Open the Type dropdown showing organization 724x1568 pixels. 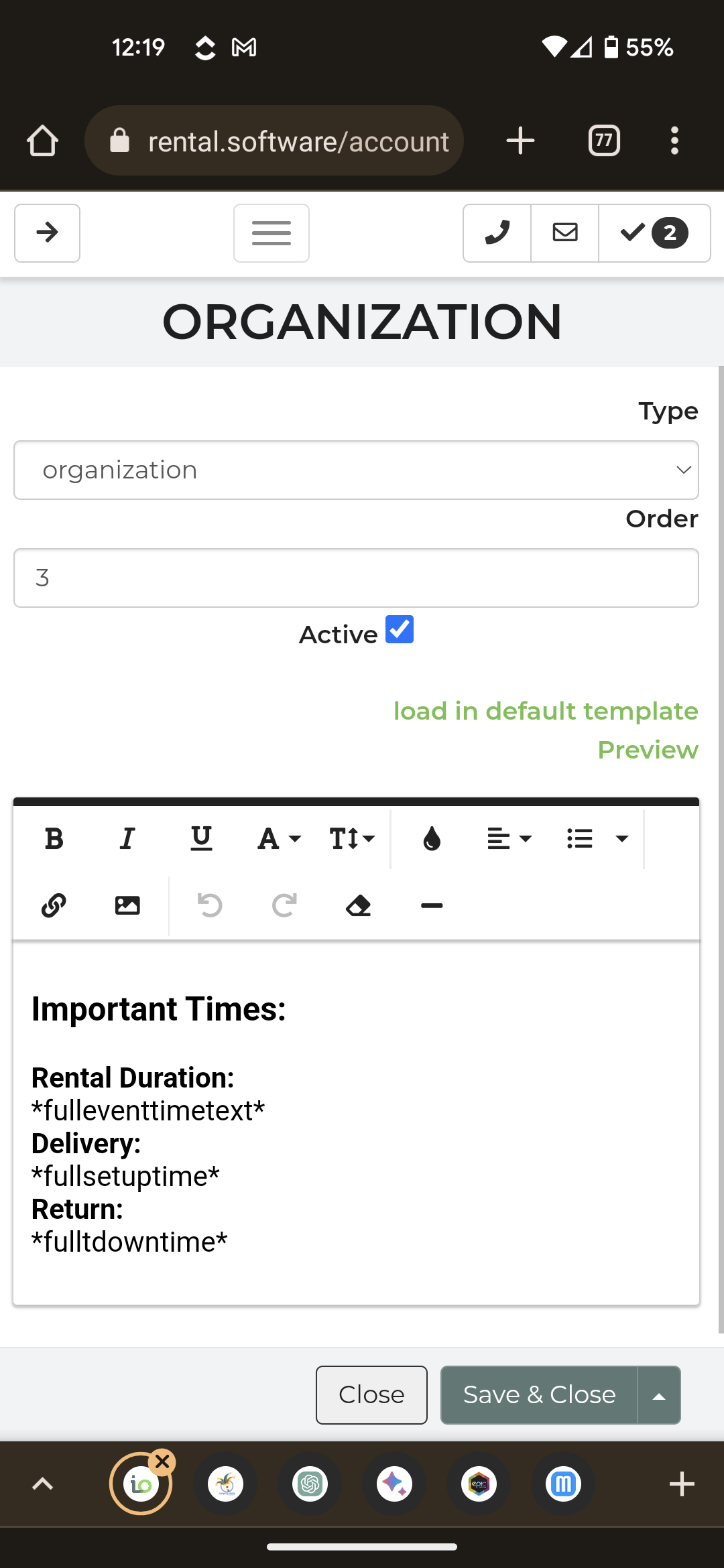356,470
